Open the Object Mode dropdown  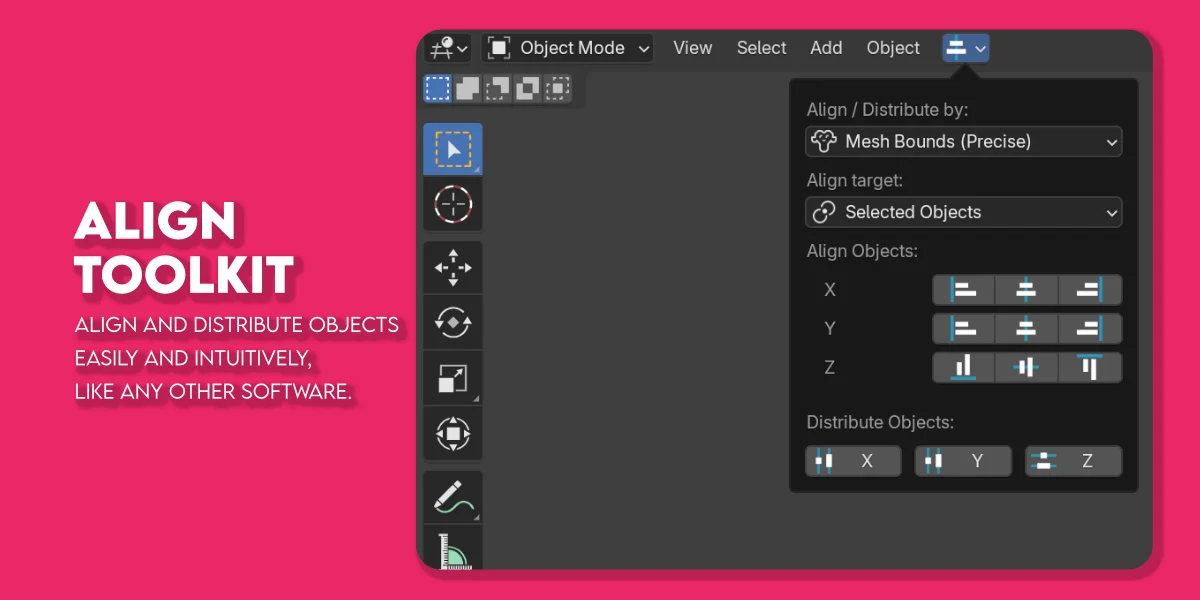[567, 47]
